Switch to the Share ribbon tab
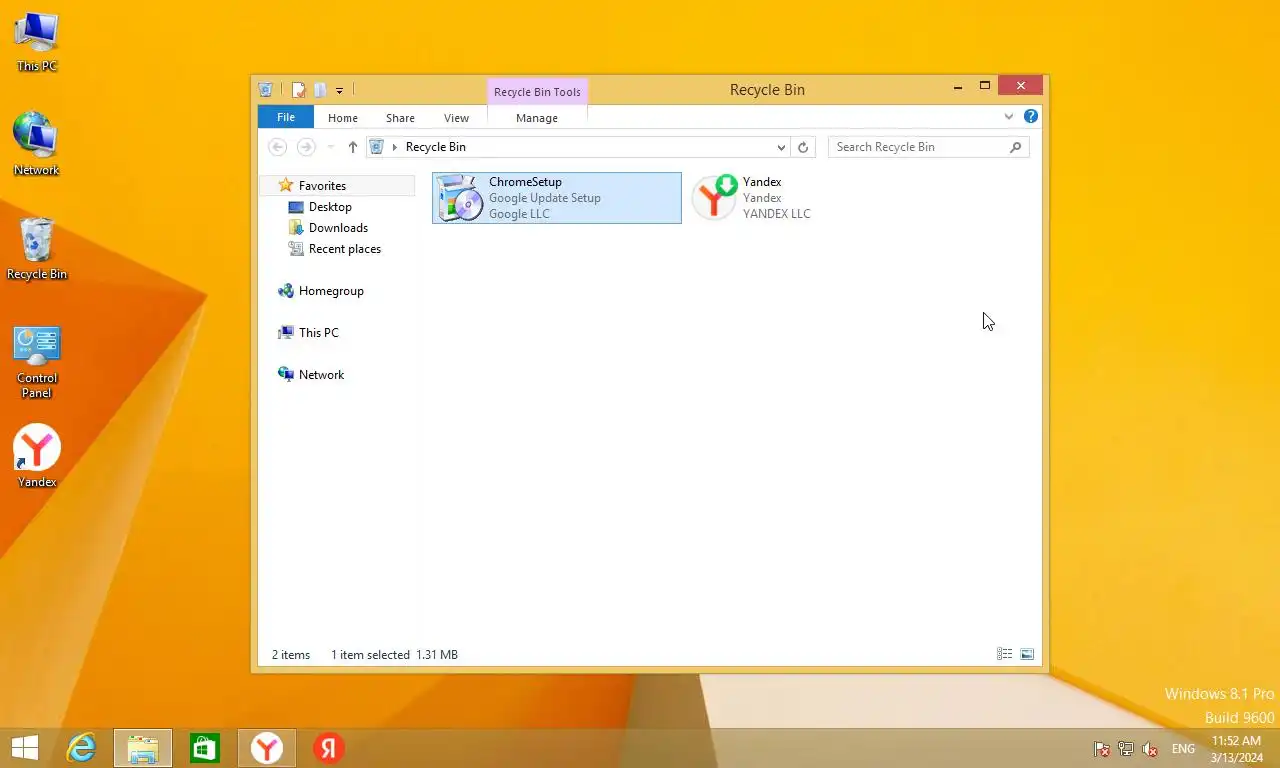This screenshot has width=1280, height=768. (x=400, y=118)
